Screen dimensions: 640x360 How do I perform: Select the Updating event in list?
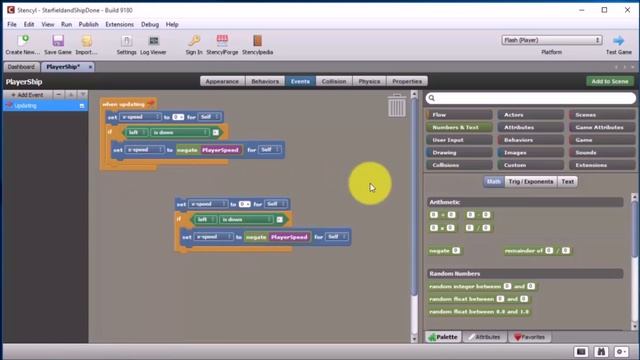point(45,106)
